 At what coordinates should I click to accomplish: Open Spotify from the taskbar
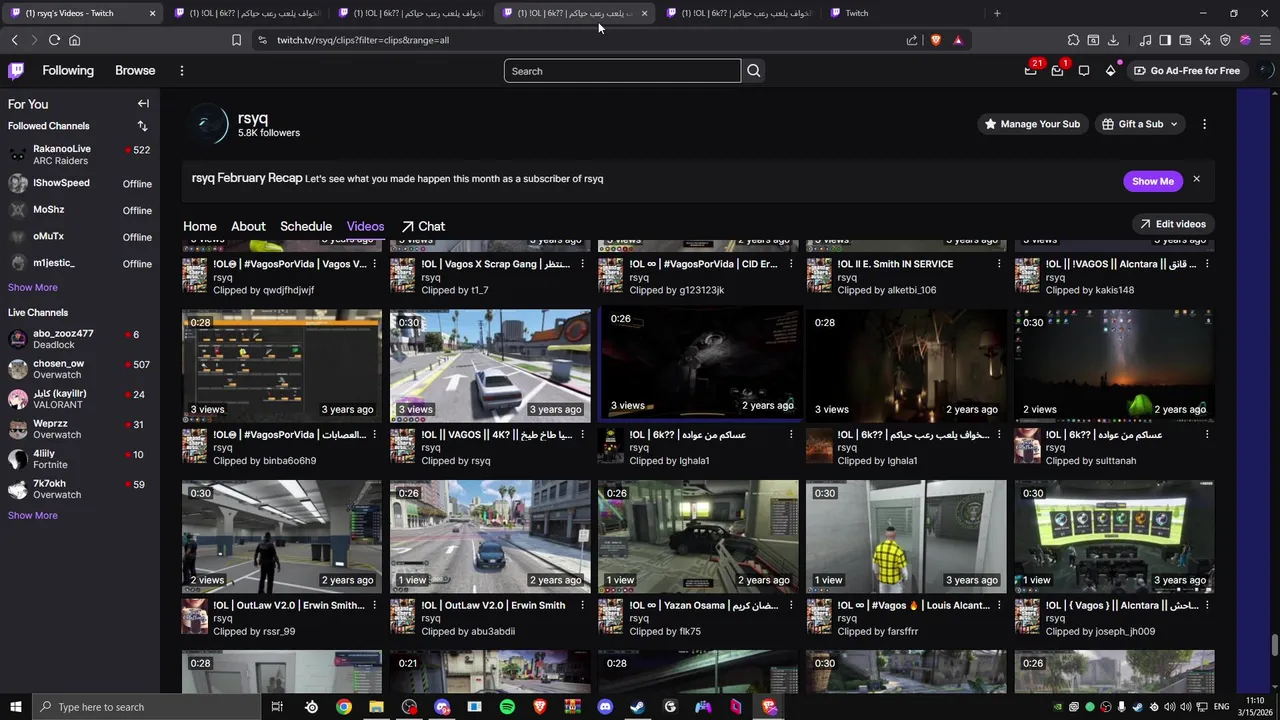point(507,707)
